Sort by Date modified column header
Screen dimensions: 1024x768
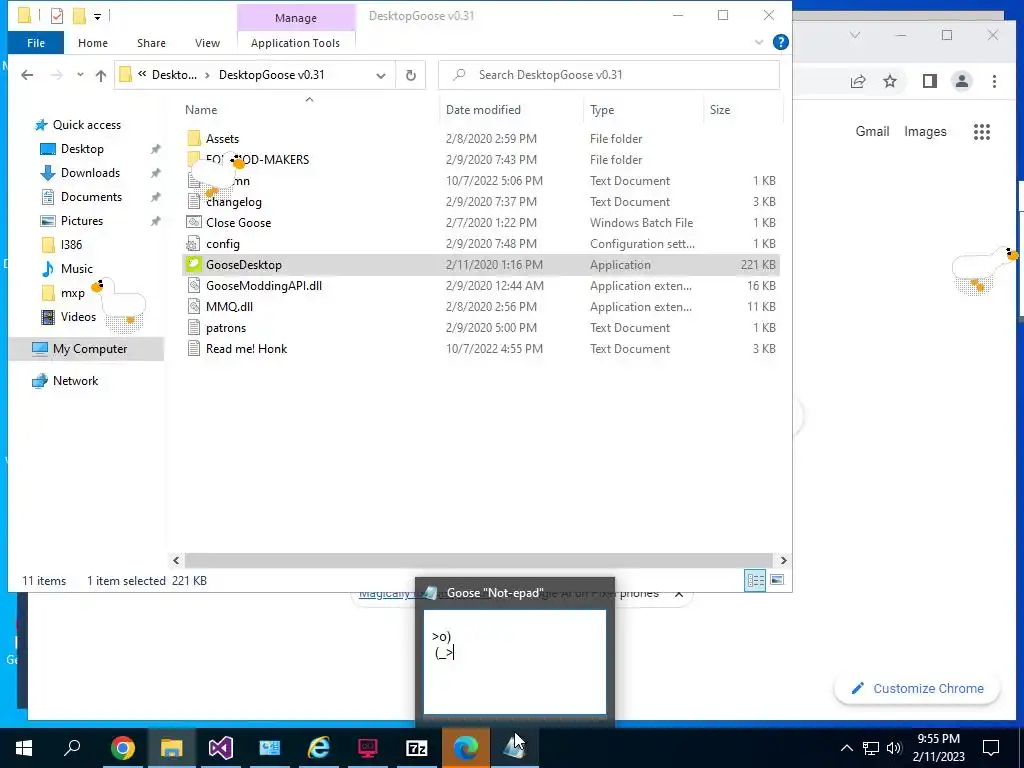[483, 110]
